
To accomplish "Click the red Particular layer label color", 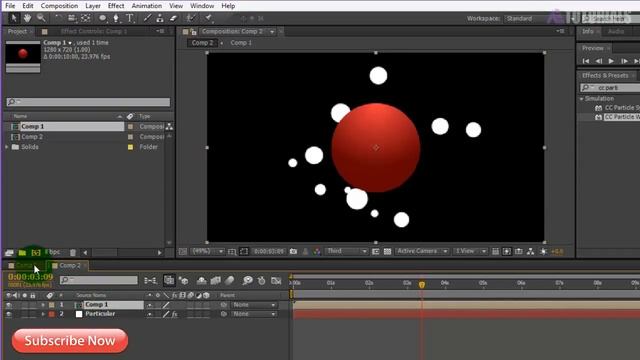I will pyautogui.click(x=51, y=314).
